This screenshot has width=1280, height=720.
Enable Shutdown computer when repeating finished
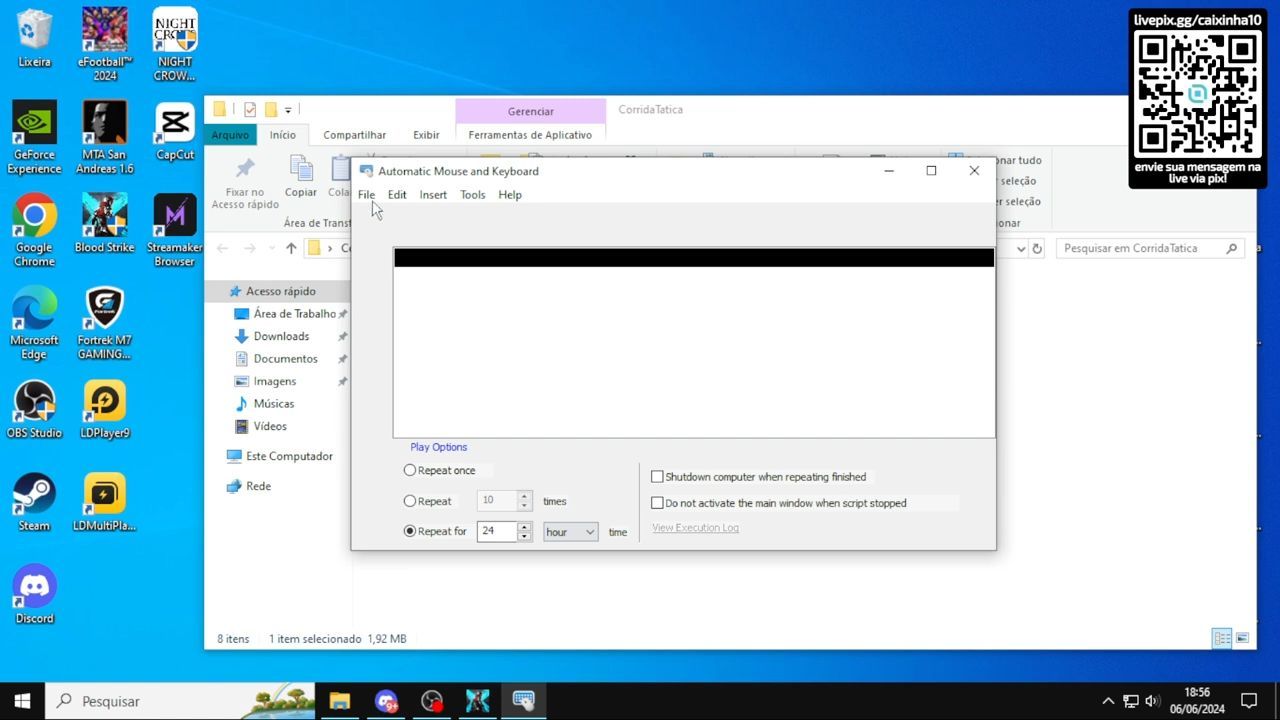(657, 477)
